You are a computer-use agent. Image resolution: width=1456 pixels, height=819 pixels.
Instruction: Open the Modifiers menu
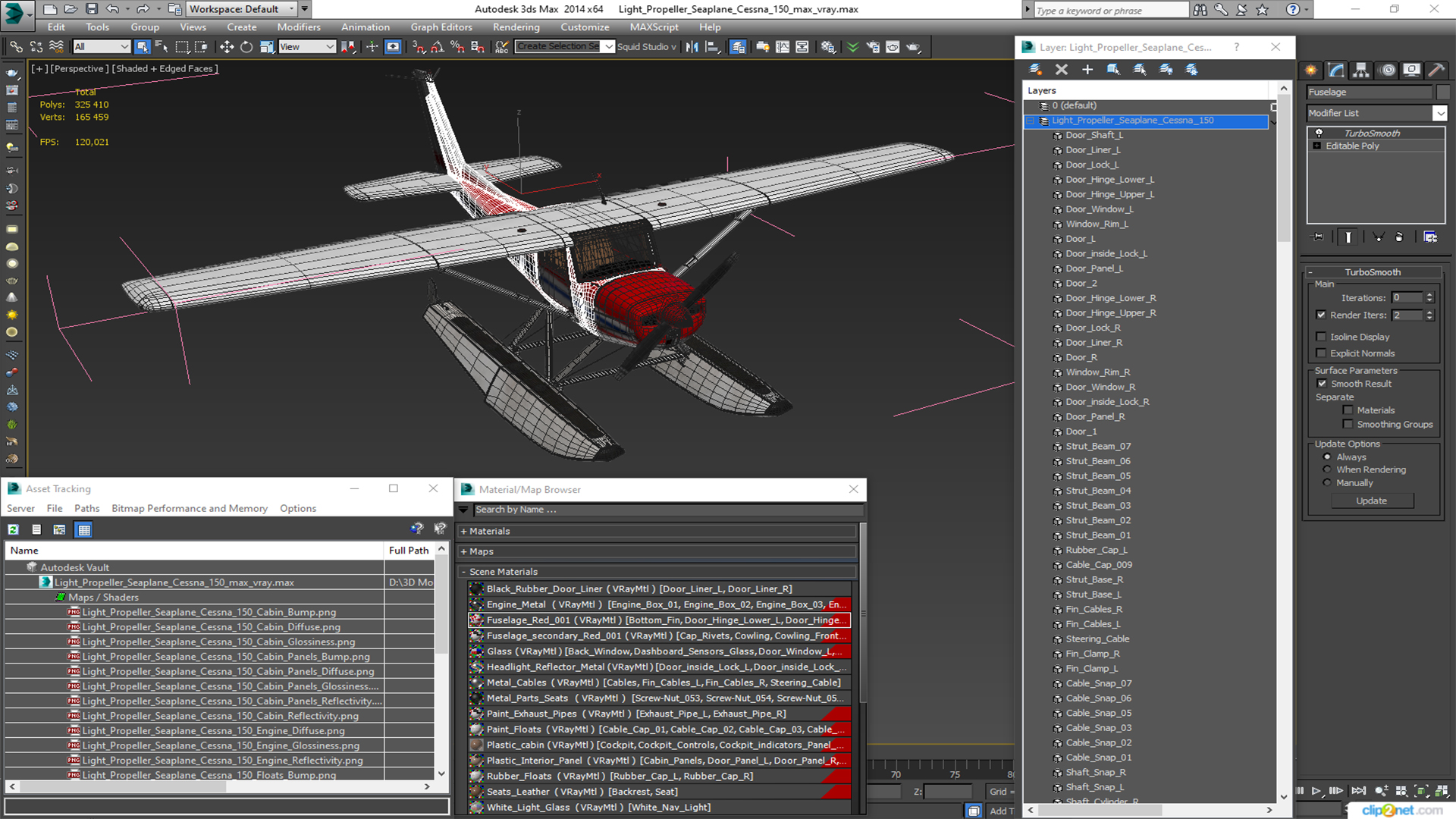pyautogui.click(x=299, y=27)
